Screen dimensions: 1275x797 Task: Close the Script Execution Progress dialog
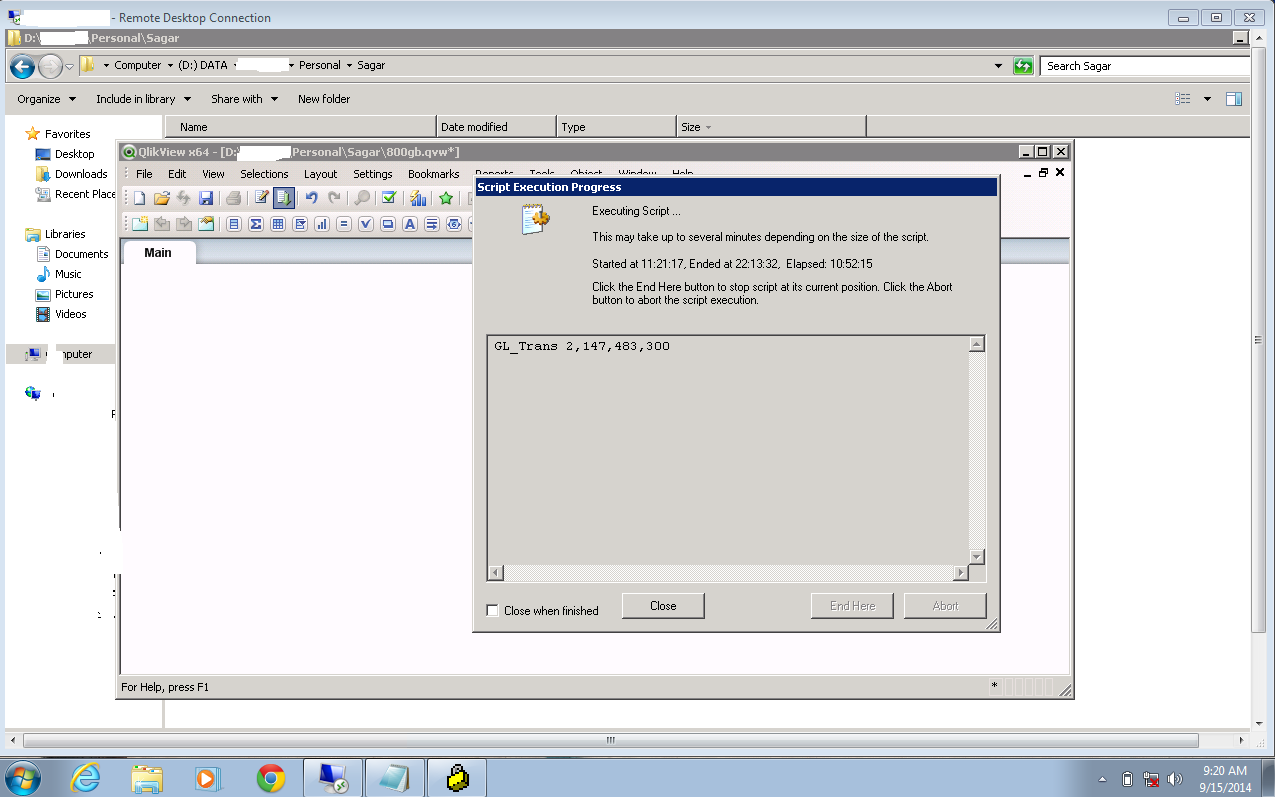(x=663, y=606)
